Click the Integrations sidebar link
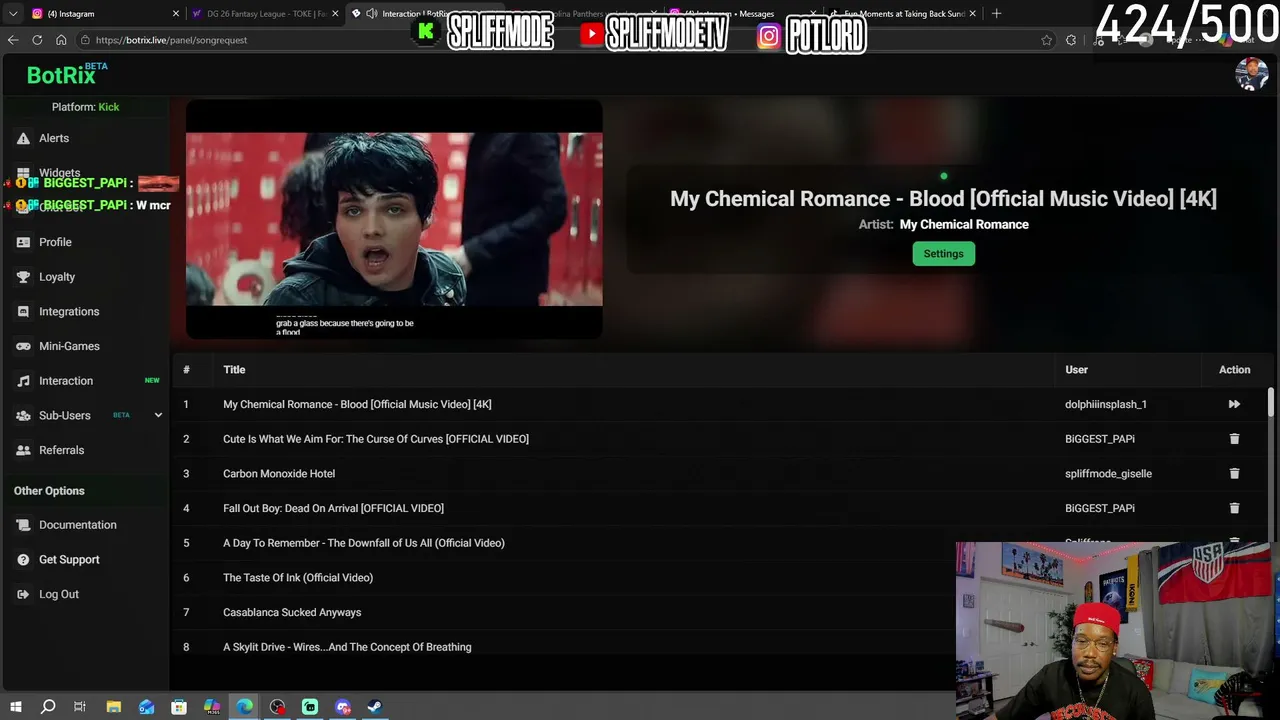This screenshot has height=720, width=1280. pyautogui.click(x=69, y=312)
